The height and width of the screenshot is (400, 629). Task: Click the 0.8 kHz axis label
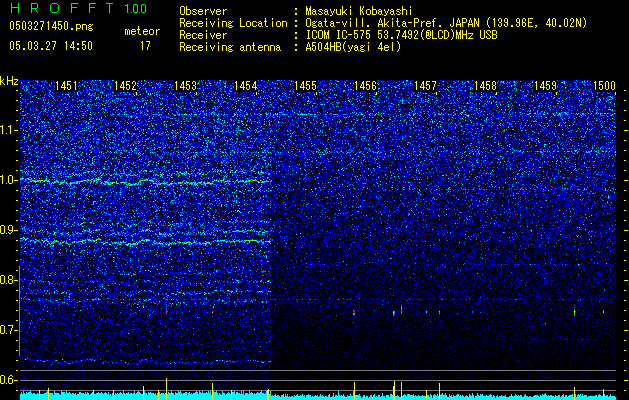9,280
